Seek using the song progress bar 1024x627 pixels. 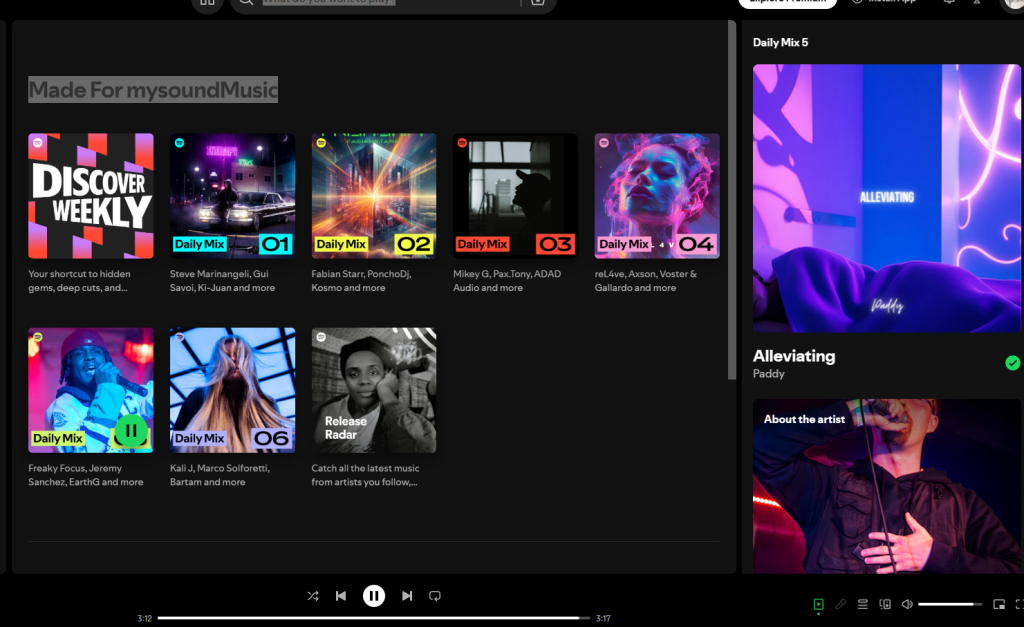point(374,618)
